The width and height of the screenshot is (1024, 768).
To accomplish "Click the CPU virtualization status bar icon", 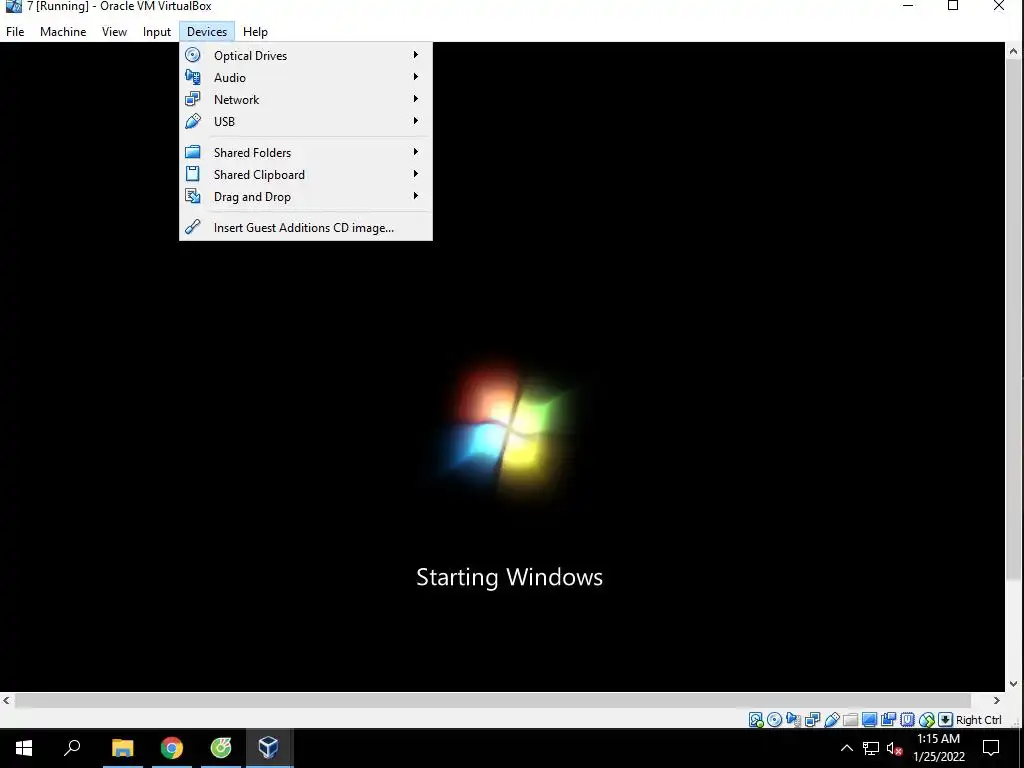I will [907, 720].
